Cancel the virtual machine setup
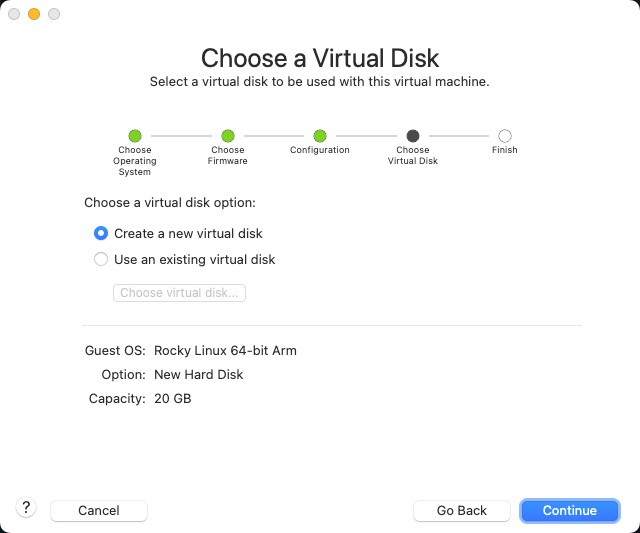This screenshot has height=533, width=640. [x=99, y=510]
